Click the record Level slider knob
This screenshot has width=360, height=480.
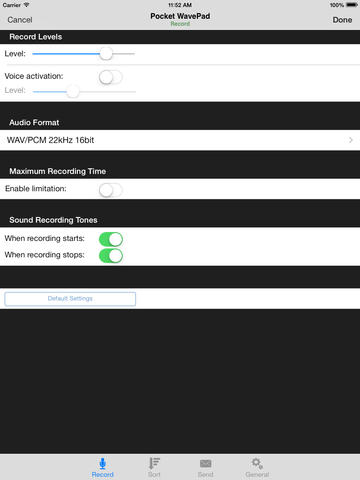[106, 54]
